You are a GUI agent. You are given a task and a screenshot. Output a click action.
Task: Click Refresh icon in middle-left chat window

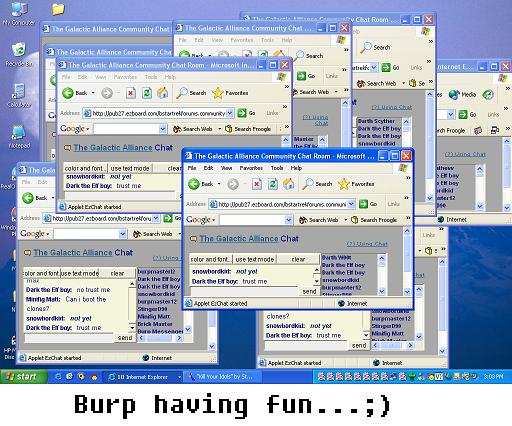point(147,93)
